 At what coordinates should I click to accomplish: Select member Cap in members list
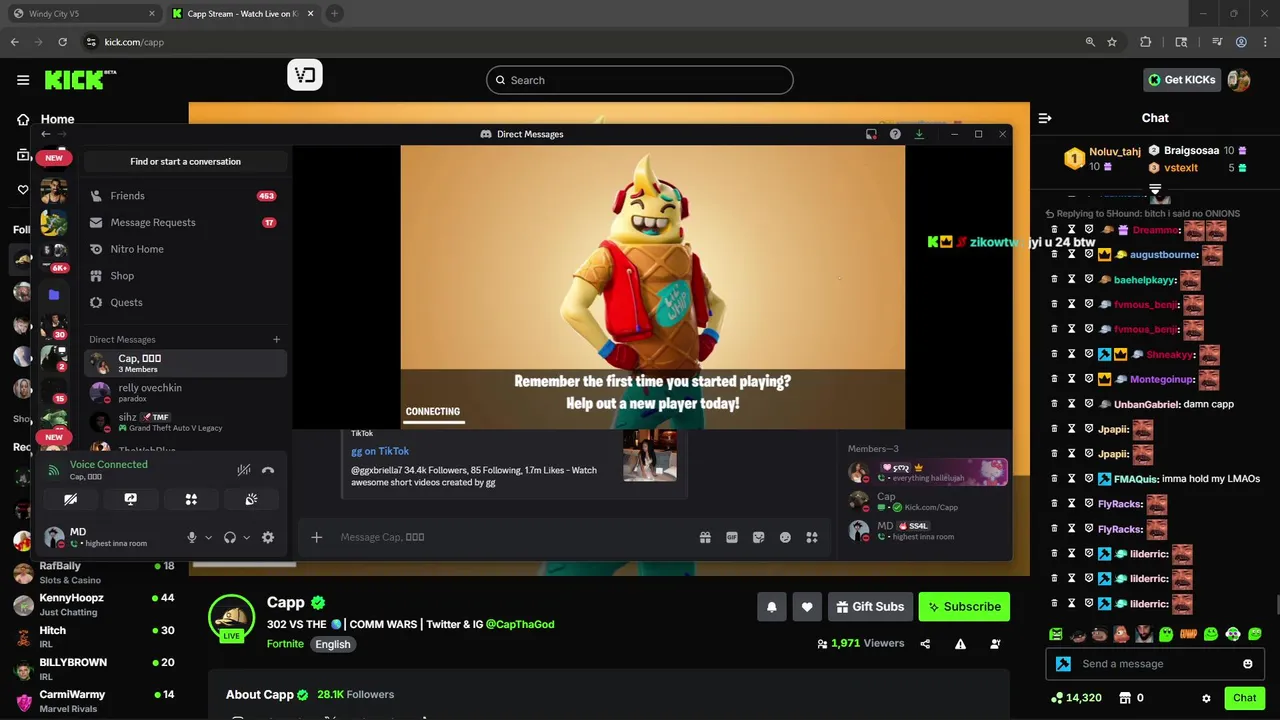928,501
